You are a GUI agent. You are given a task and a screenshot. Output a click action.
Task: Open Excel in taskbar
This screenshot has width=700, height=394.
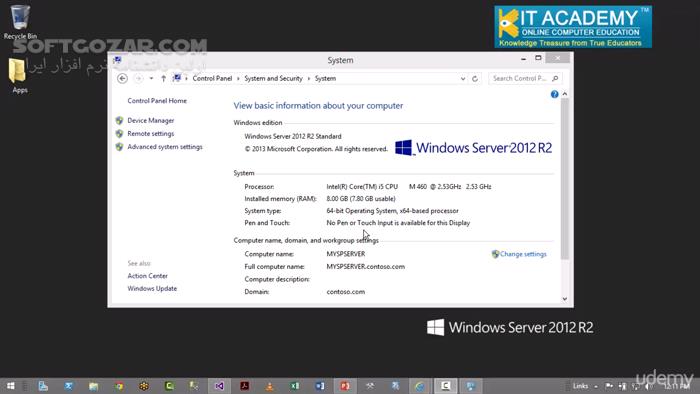295,386
